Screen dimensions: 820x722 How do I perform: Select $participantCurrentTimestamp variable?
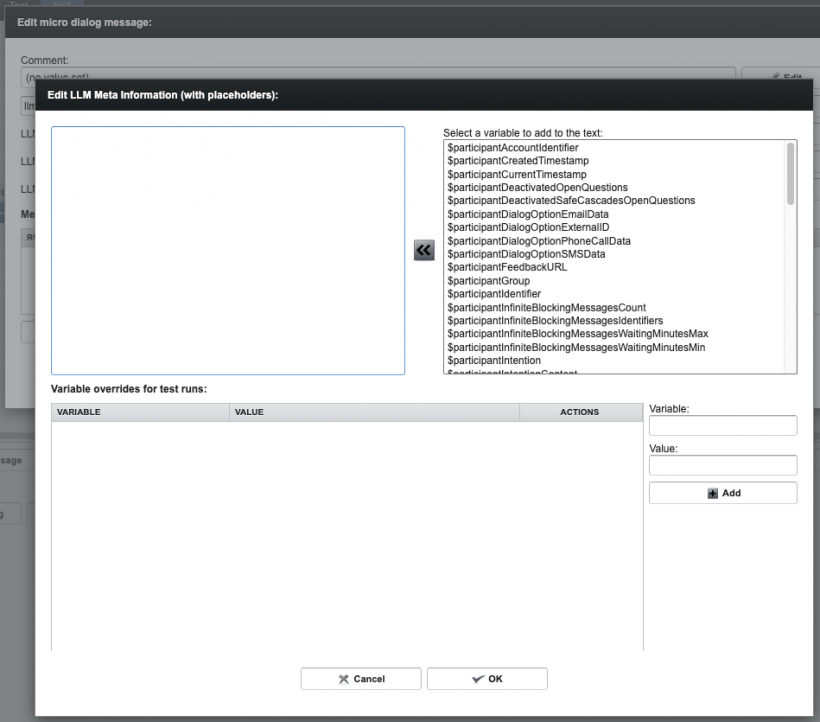pyautogui.click(x=517, y=175)
